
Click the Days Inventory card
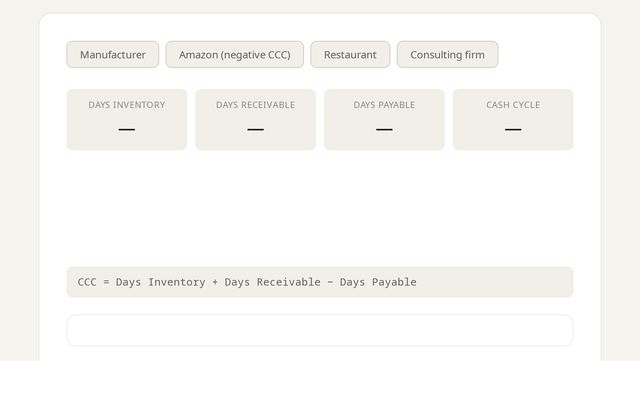pyautogui.click(x=127, y=119)
